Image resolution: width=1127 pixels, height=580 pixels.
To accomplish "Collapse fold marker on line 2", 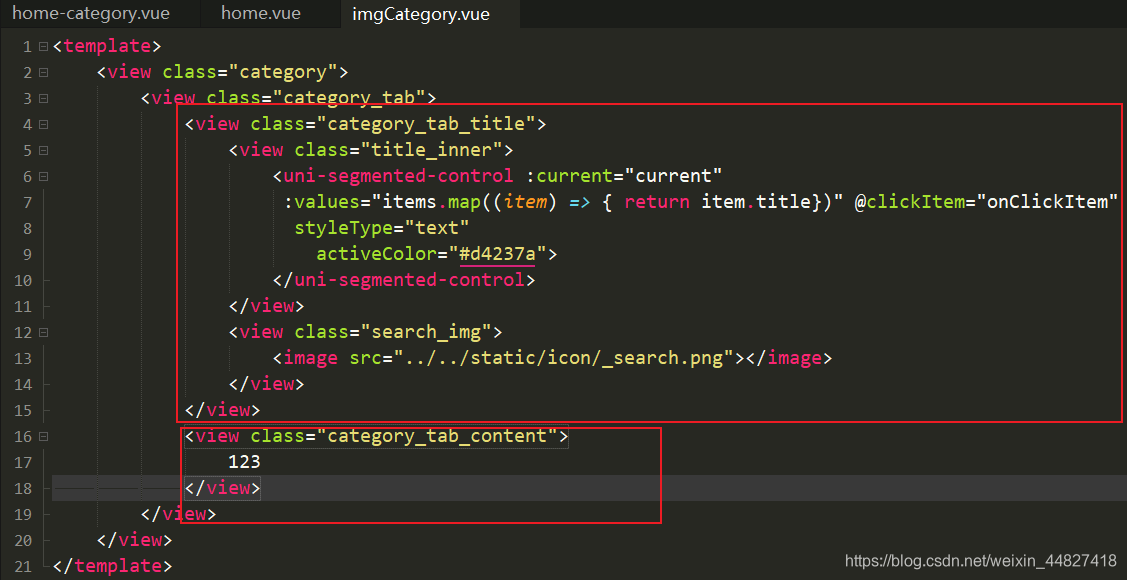I will (43, 73).
